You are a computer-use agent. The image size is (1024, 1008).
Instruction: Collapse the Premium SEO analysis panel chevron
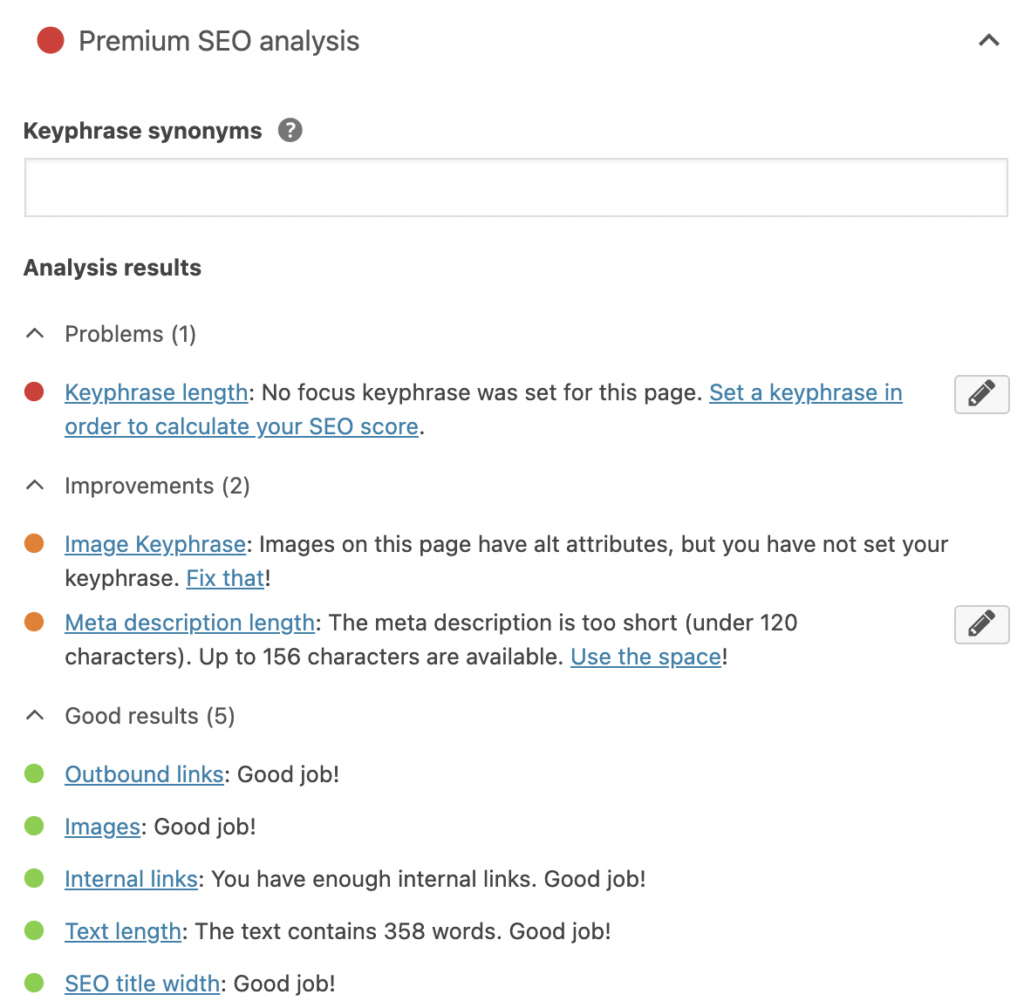click(x=988, y=41)
